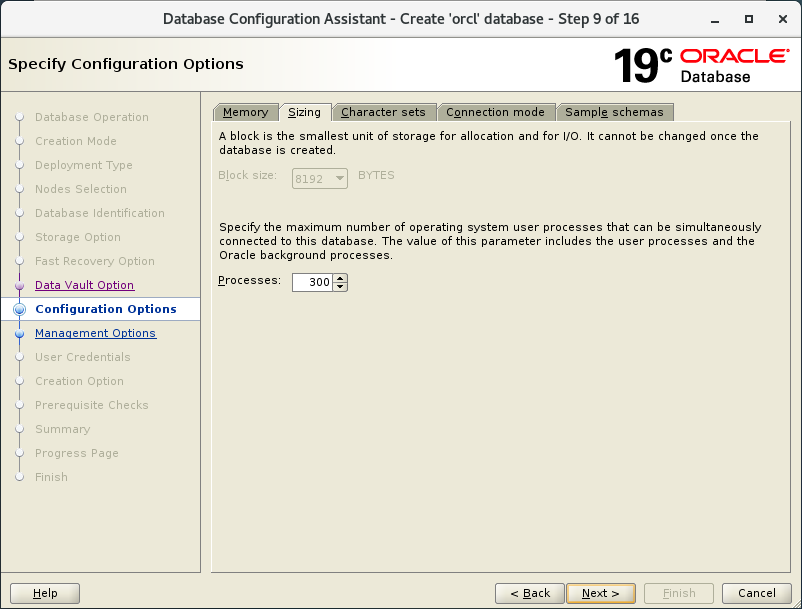Select the Connection mode tab

point(496,112)
